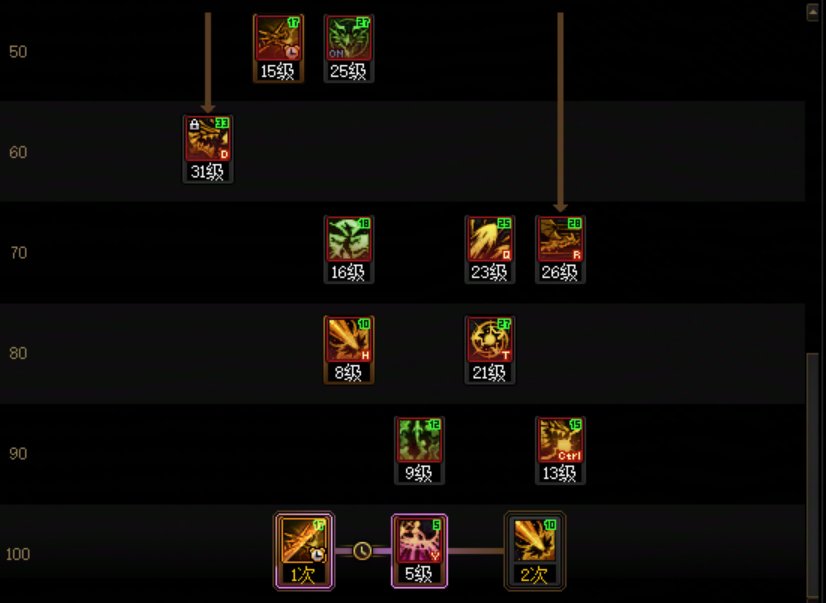Image resolution: width=826 pixels, height=603 pixels.
Task: Select the green skill icon showing 16级
Action: [x=349, y=250]
